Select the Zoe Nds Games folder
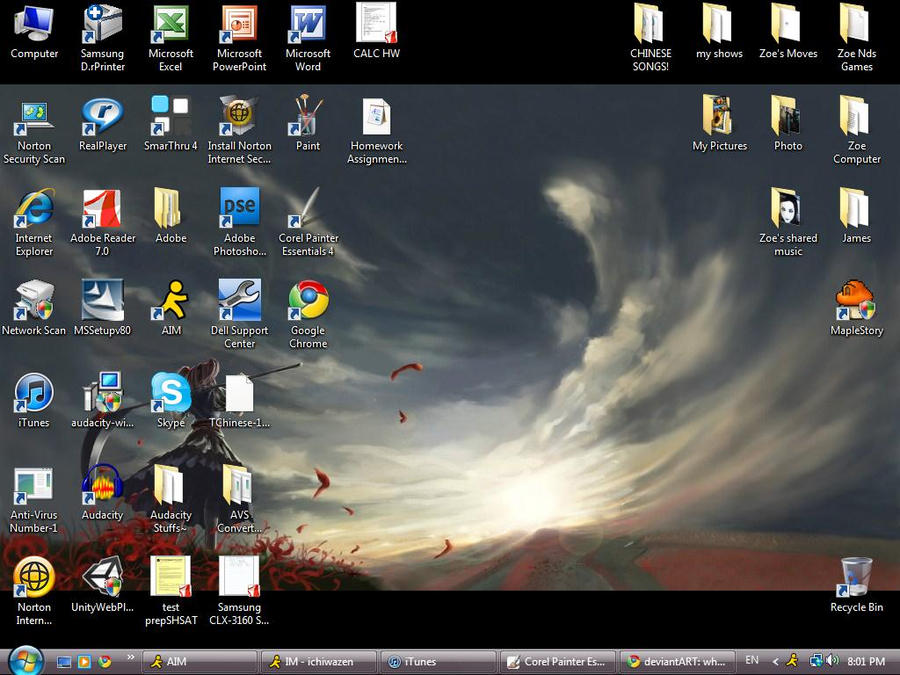 point(856,37)
